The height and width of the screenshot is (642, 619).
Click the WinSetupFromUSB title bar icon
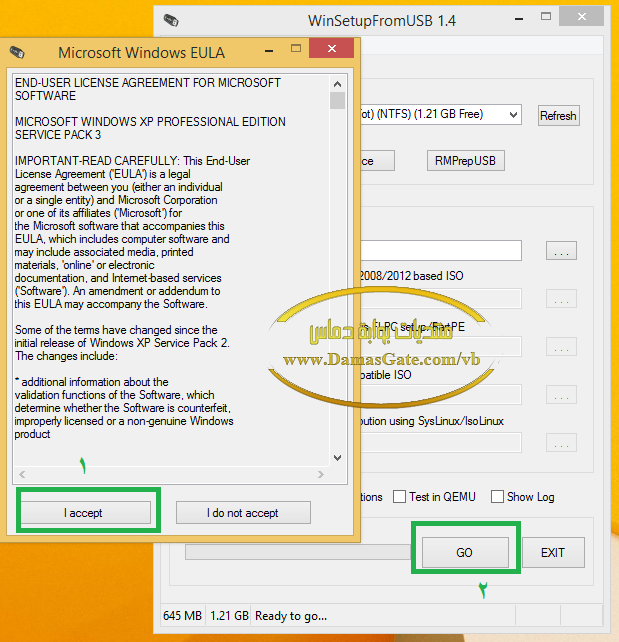click(x=171, y=20)
